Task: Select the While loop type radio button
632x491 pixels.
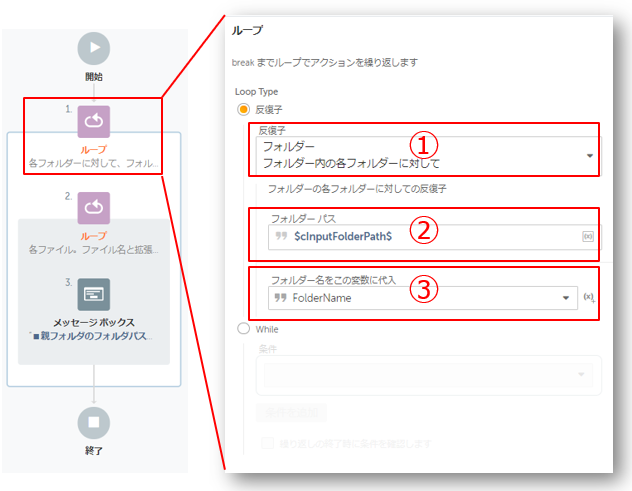Action: coord(243,329)
